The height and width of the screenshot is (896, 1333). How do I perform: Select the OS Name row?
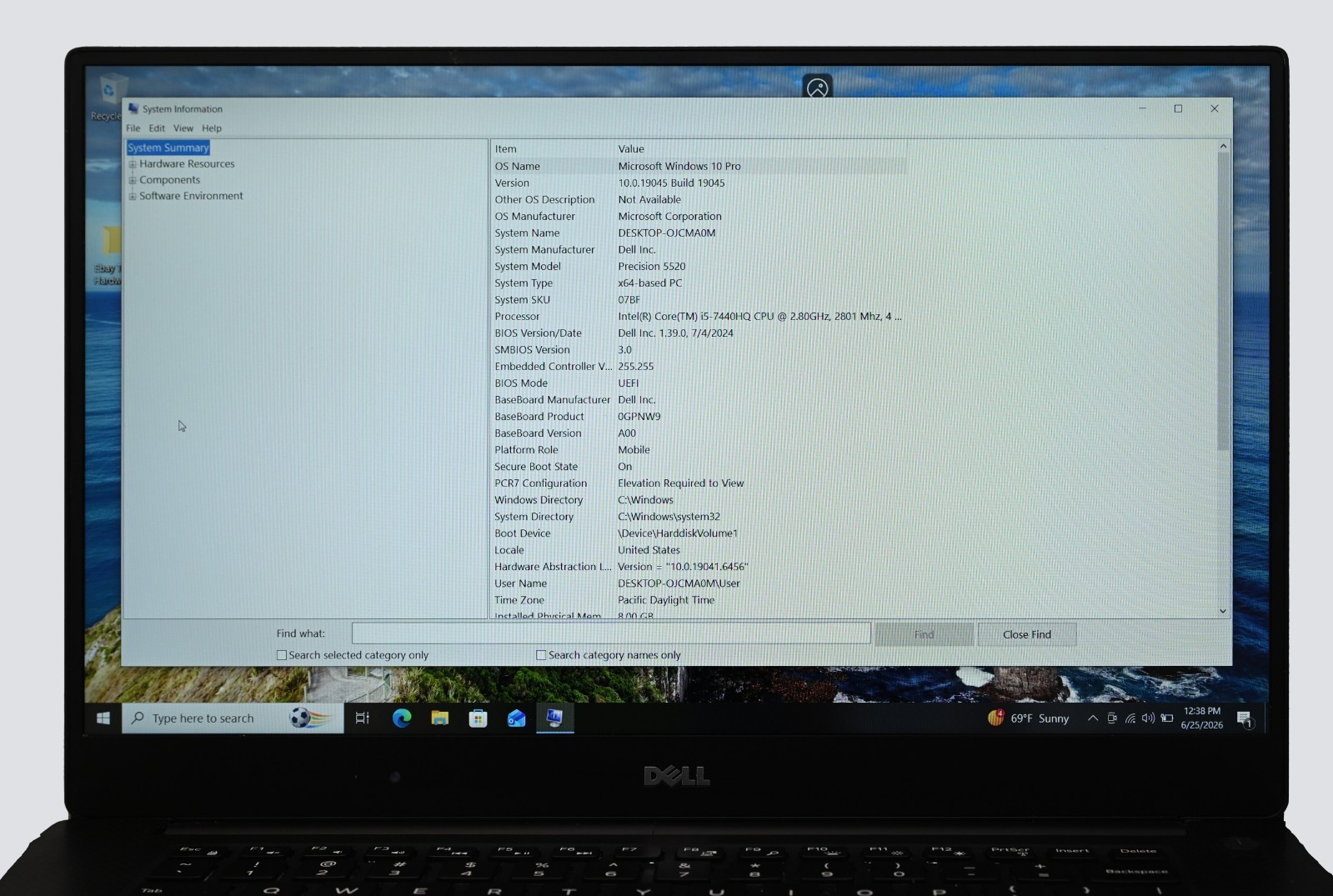tap(699, 166)
